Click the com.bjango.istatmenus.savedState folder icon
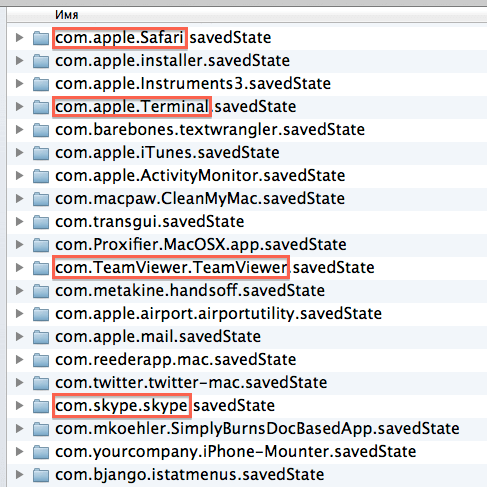 click(41, 475)
